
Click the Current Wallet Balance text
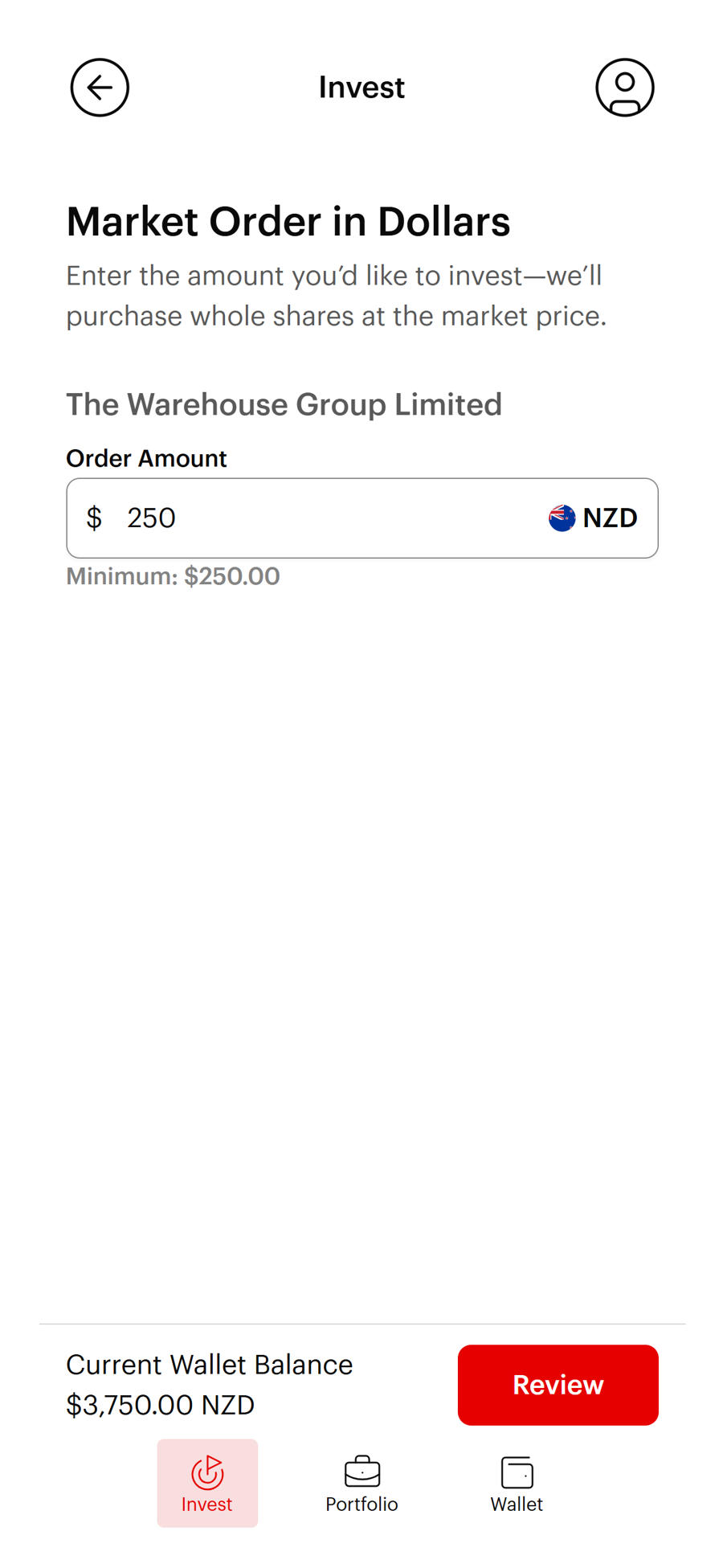tap(209, 1364)
